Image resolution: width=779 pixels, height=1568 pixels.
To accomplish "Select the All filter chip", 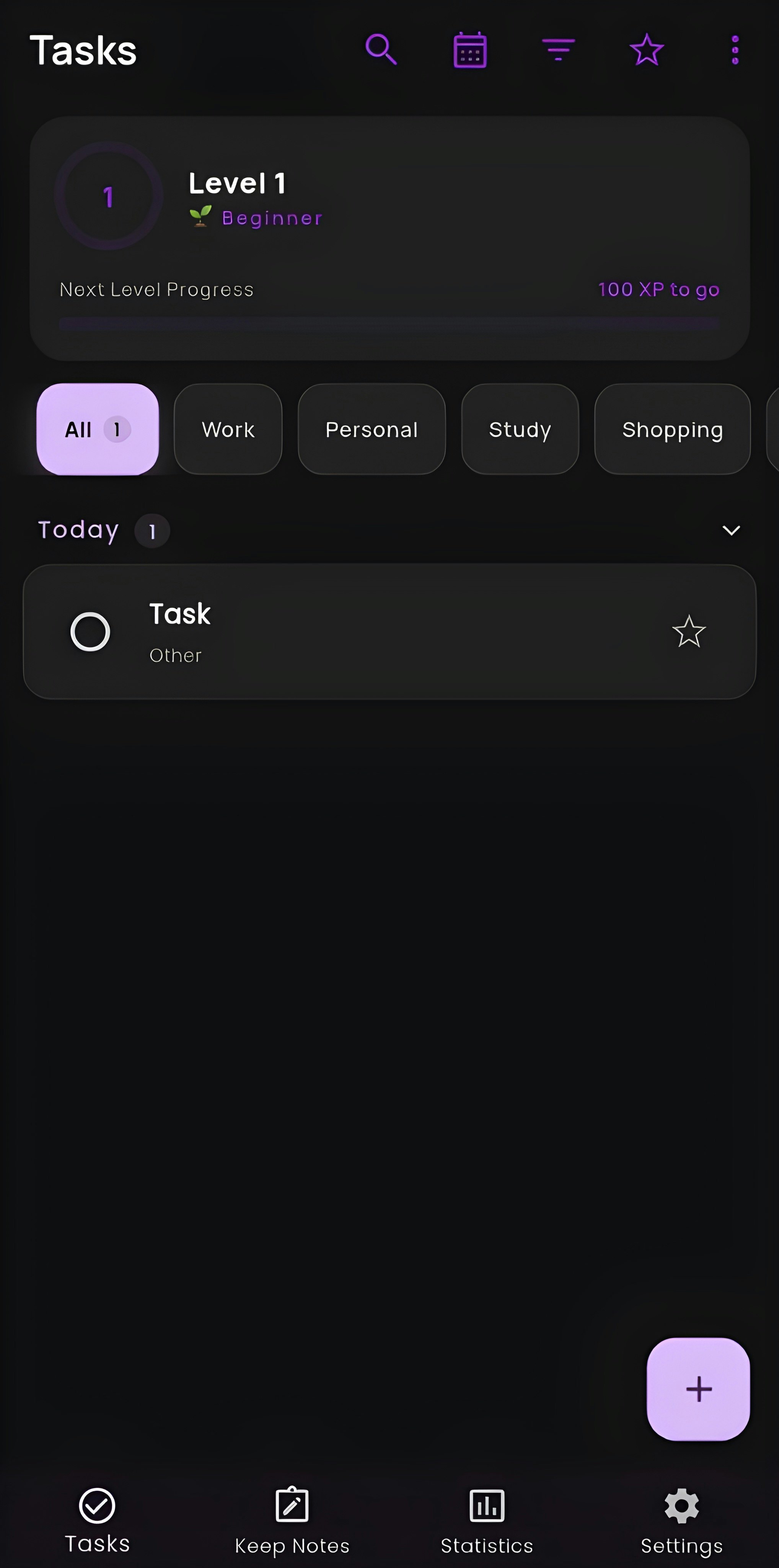I will (x=97, y=429).
